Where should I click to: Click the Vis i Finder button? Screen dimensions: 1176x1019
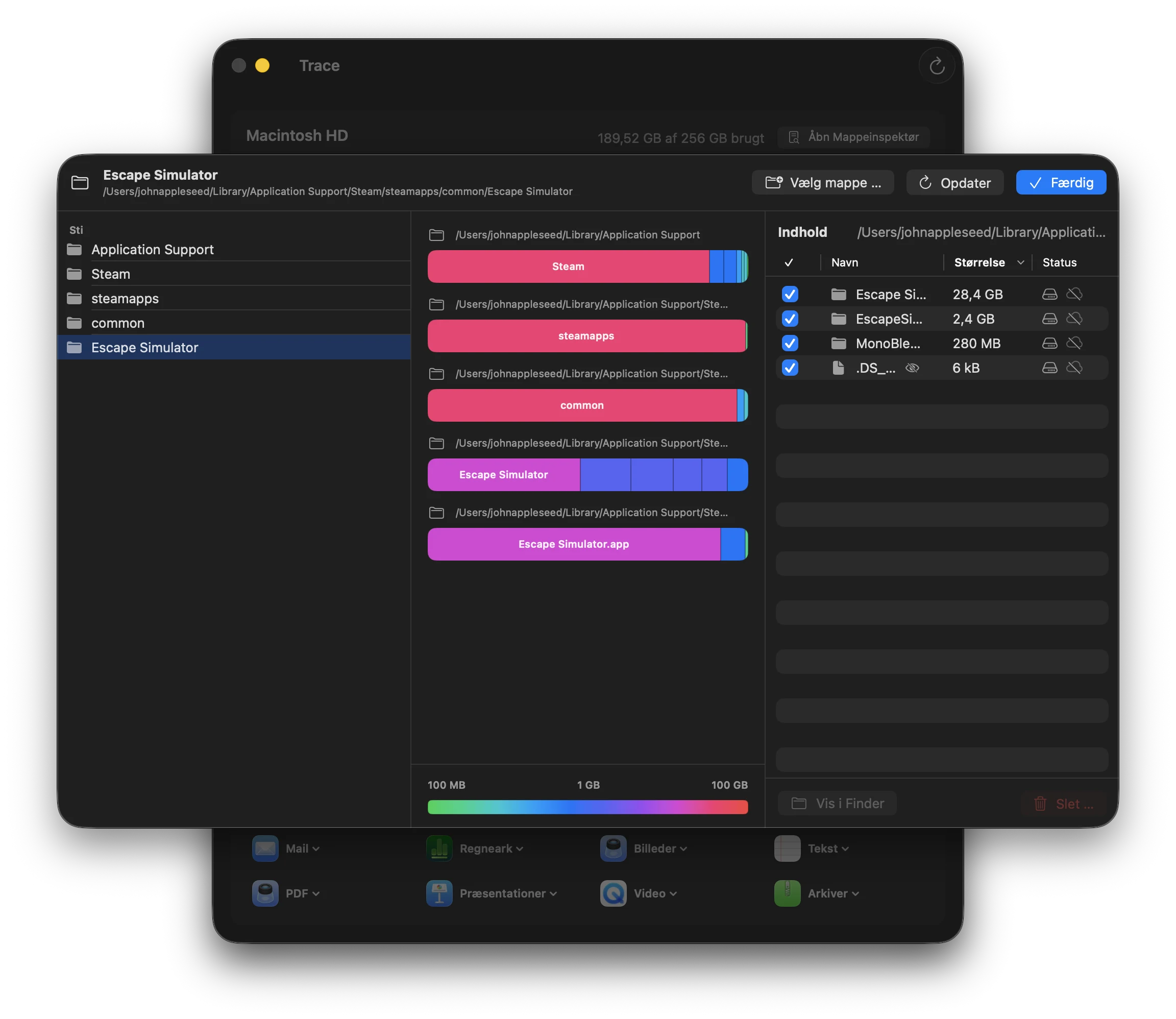pos(837,803)
